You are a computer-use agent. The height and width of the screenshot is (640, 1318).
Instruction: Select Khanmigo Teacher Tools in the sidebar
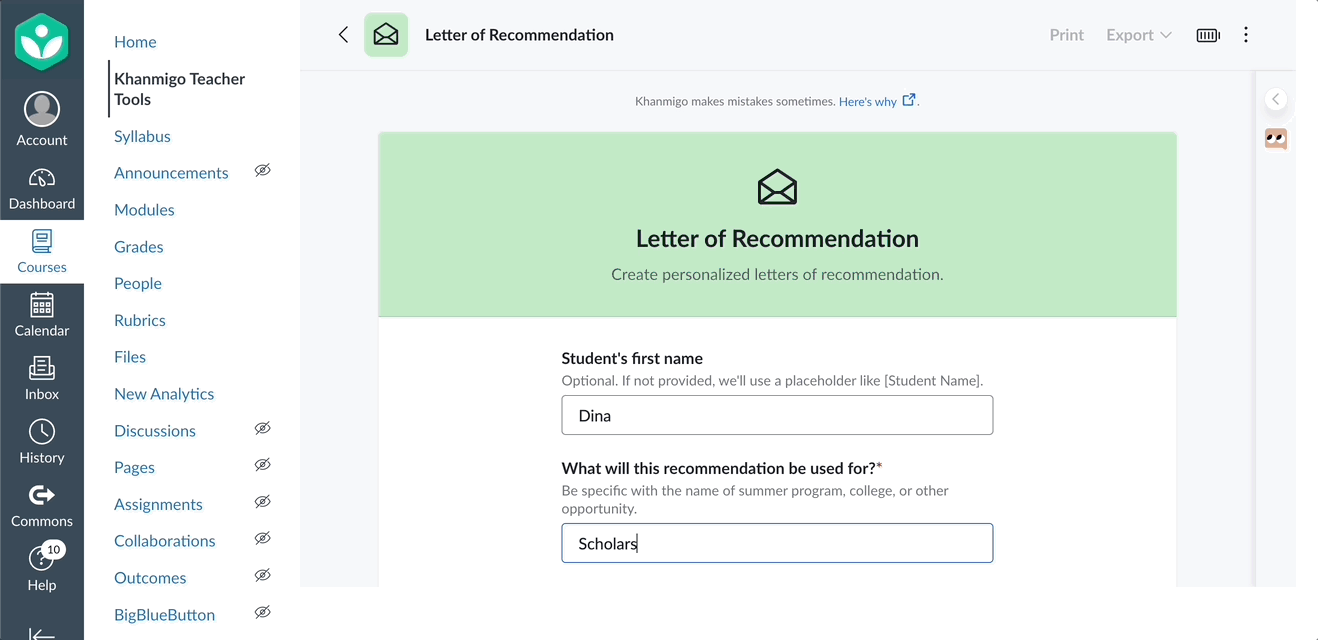point(179,88)
